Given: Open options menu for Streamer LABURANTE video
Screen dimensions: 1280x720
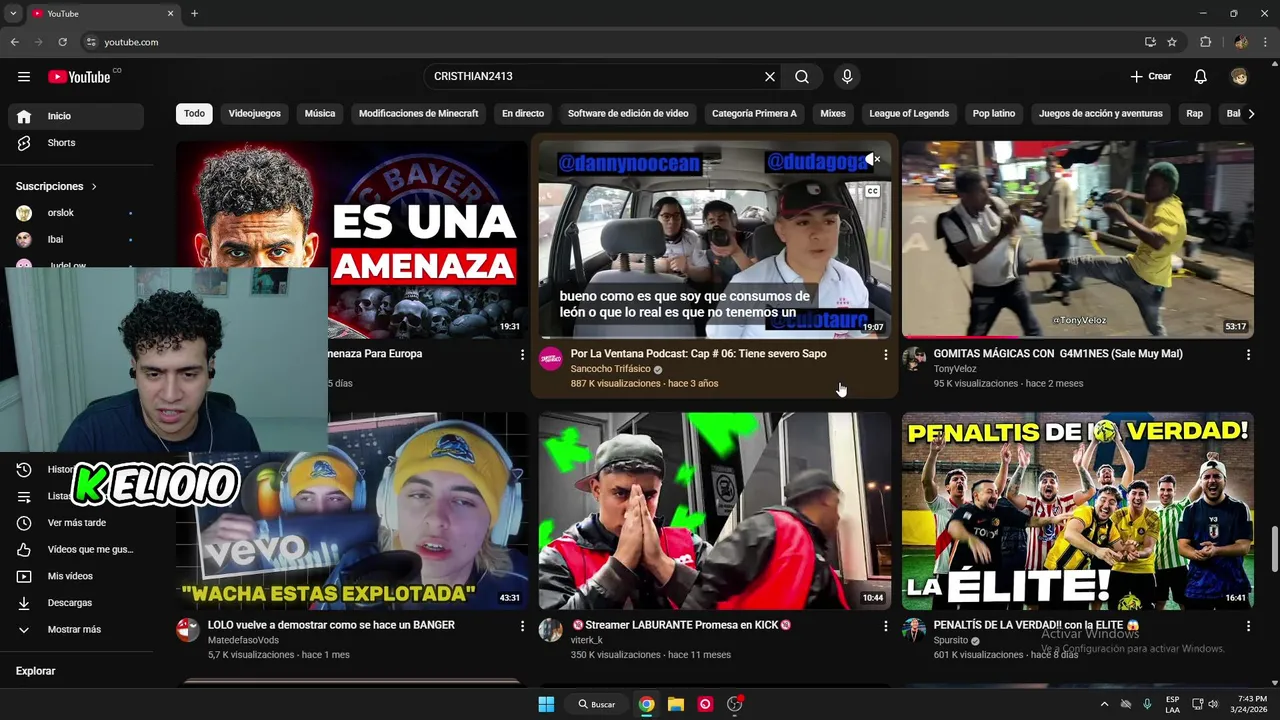Looking at the screenshot, I should pyautogui.click(x=885, y=626).
